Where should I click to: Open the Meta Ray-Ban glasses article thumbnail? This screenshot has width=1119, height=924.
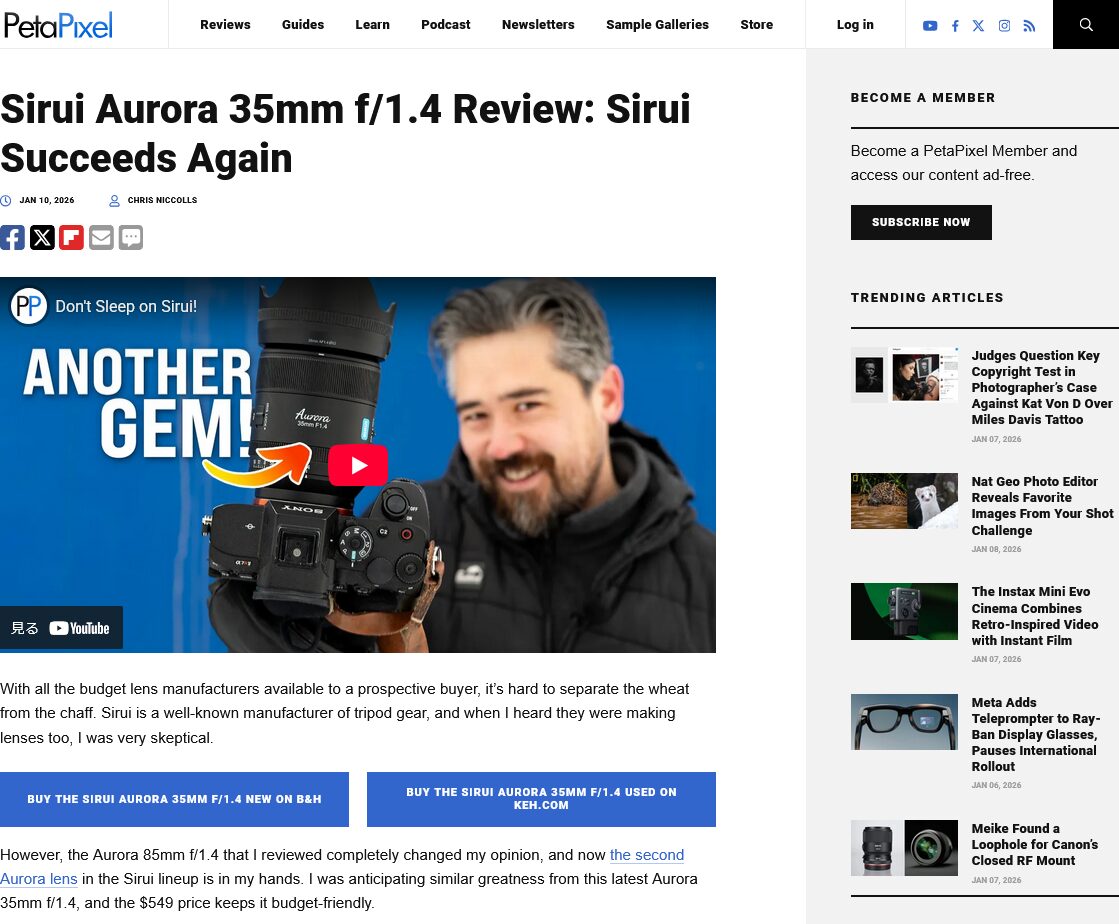coord(904,721)
